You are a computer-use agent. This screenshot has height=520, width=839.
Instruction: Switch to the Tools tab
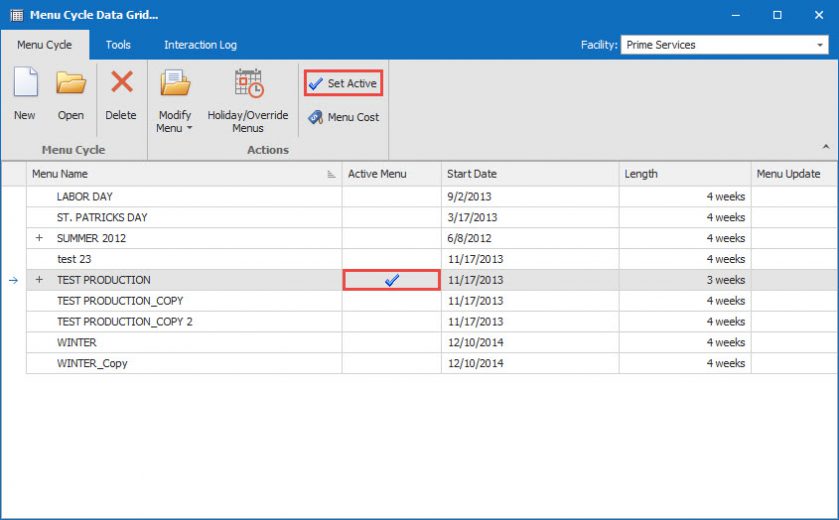[x=118, y=45]
